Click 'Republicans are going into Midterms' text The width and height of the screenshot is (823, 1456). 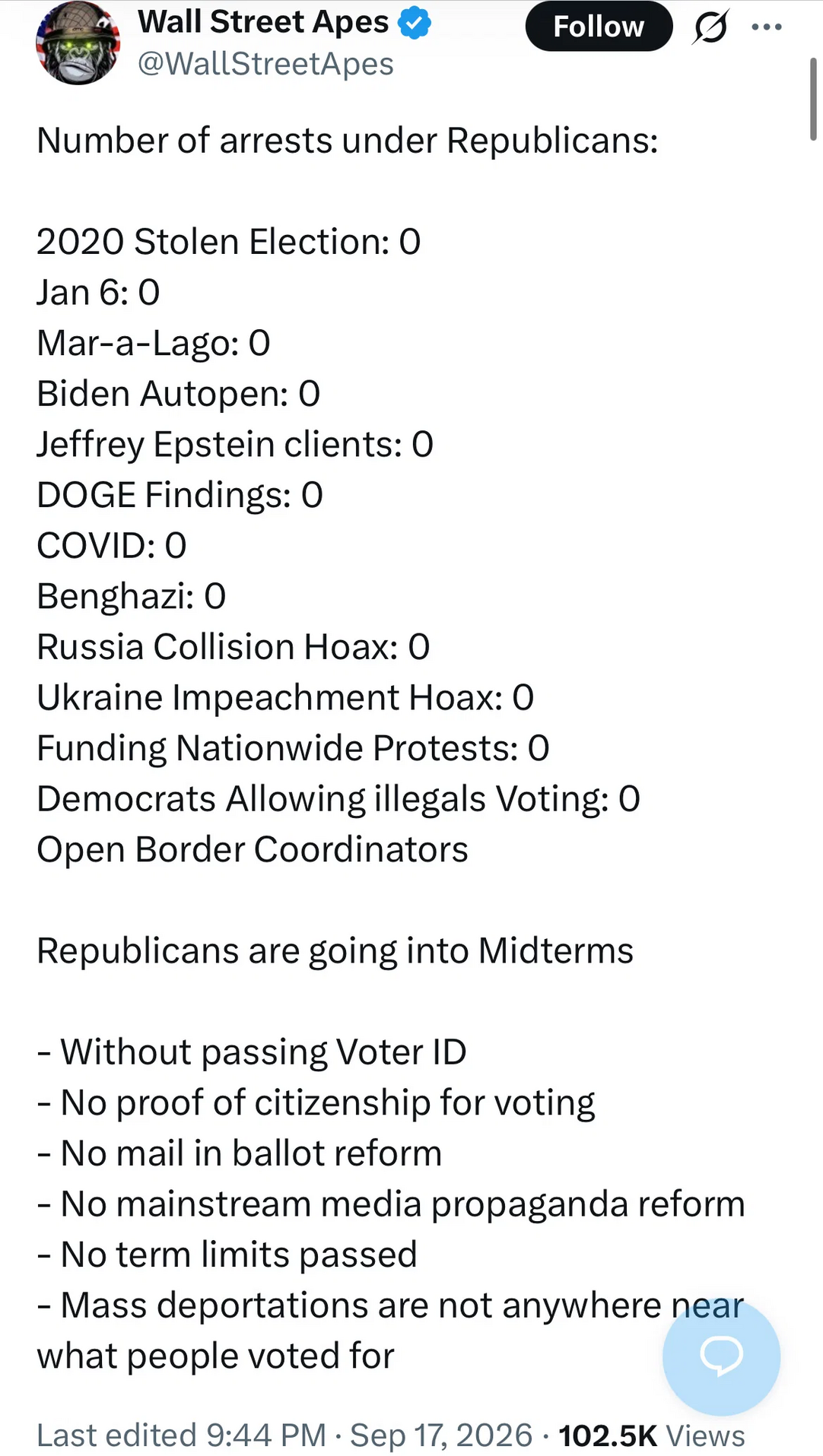click(335, 951)
